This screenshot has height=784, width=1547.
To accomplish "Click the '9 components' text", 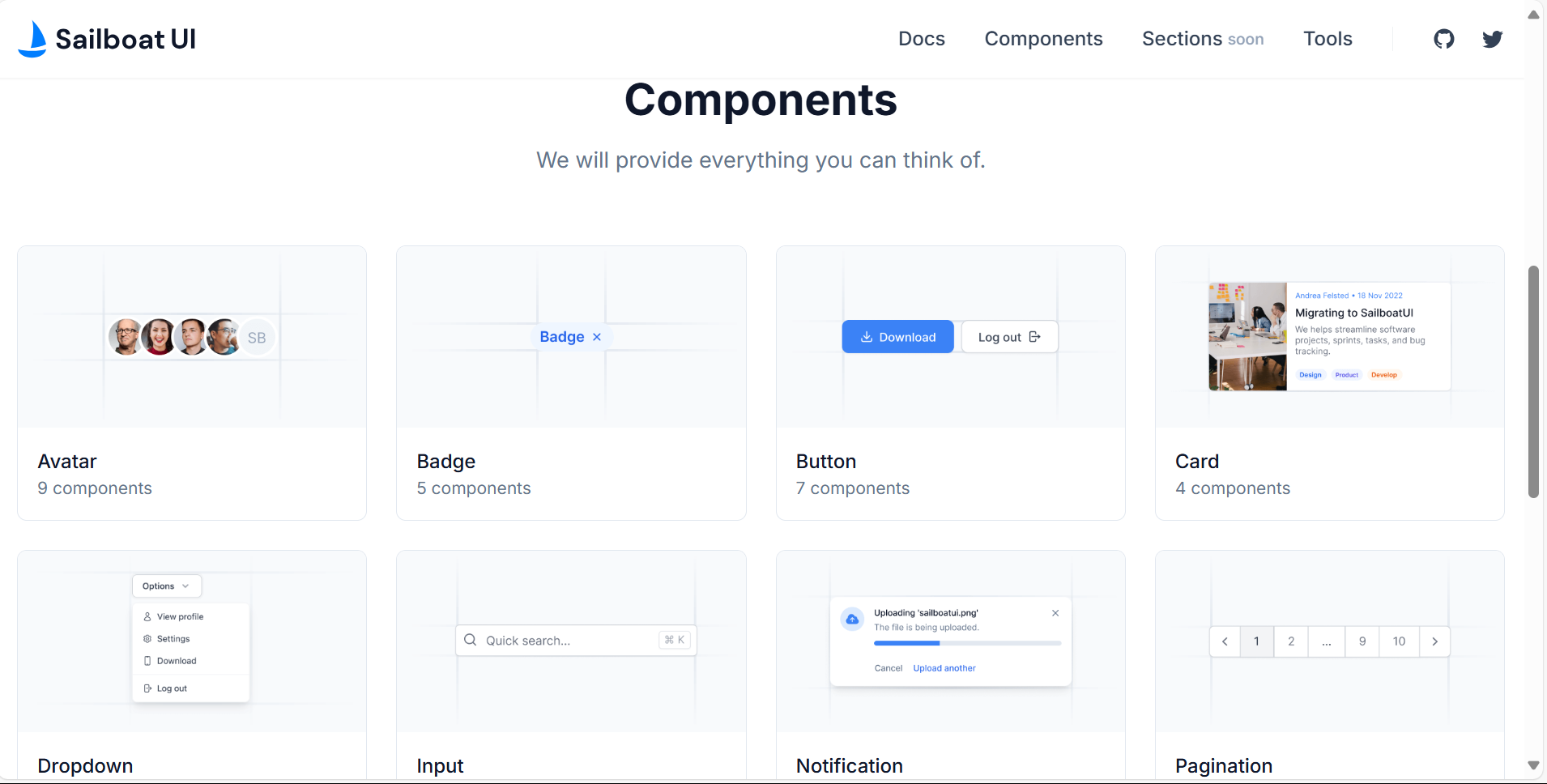I will pos(95,488).
